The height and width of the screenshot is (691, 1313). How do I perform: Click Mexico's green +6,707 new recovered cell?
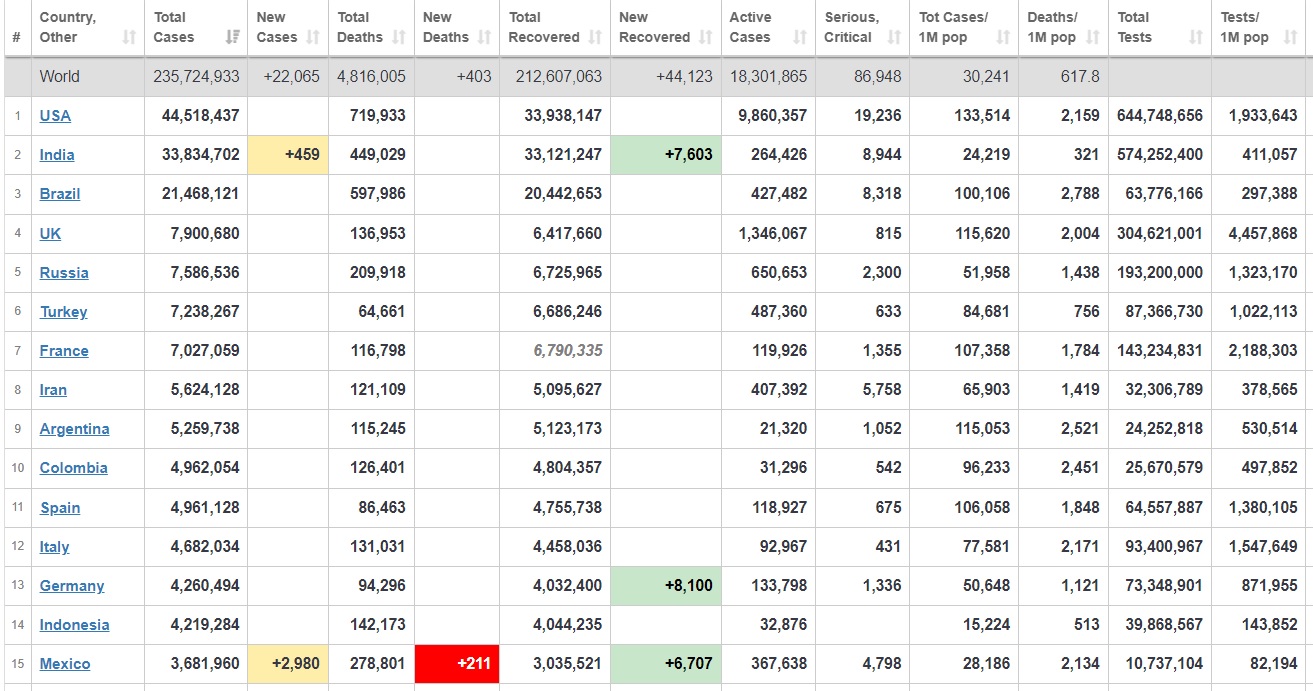coord(666,664)
